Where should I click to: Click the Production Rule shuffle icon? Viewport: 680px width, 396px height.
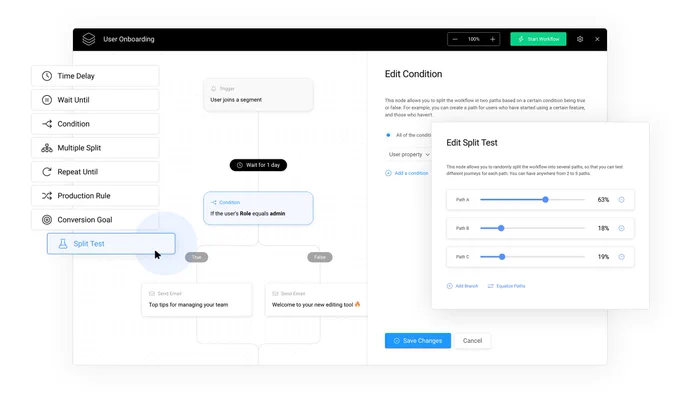point(47,196)
